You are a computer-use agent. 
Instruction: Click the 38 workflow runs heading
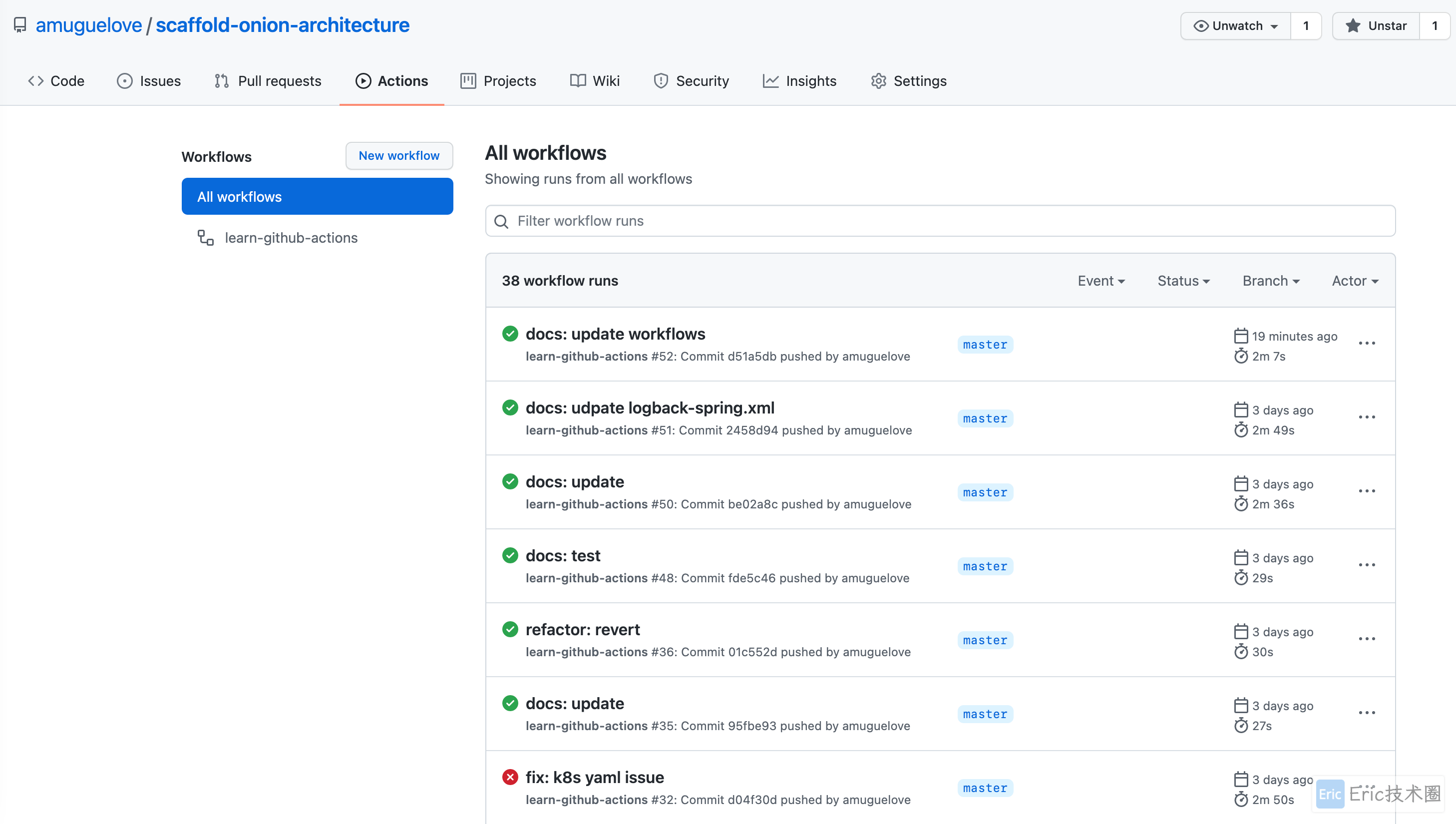pyautogui.click(x=559, y=281)
